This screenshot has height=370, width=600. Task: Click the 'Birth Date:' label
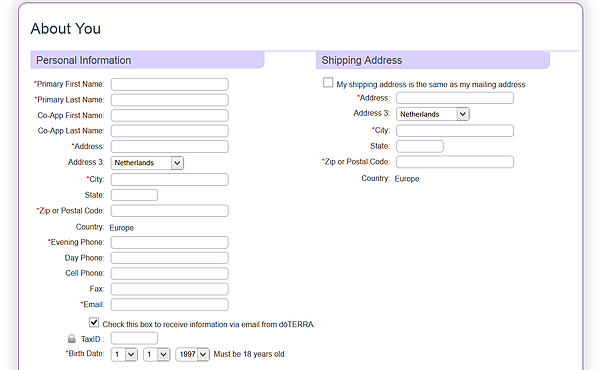click(85, 354)
